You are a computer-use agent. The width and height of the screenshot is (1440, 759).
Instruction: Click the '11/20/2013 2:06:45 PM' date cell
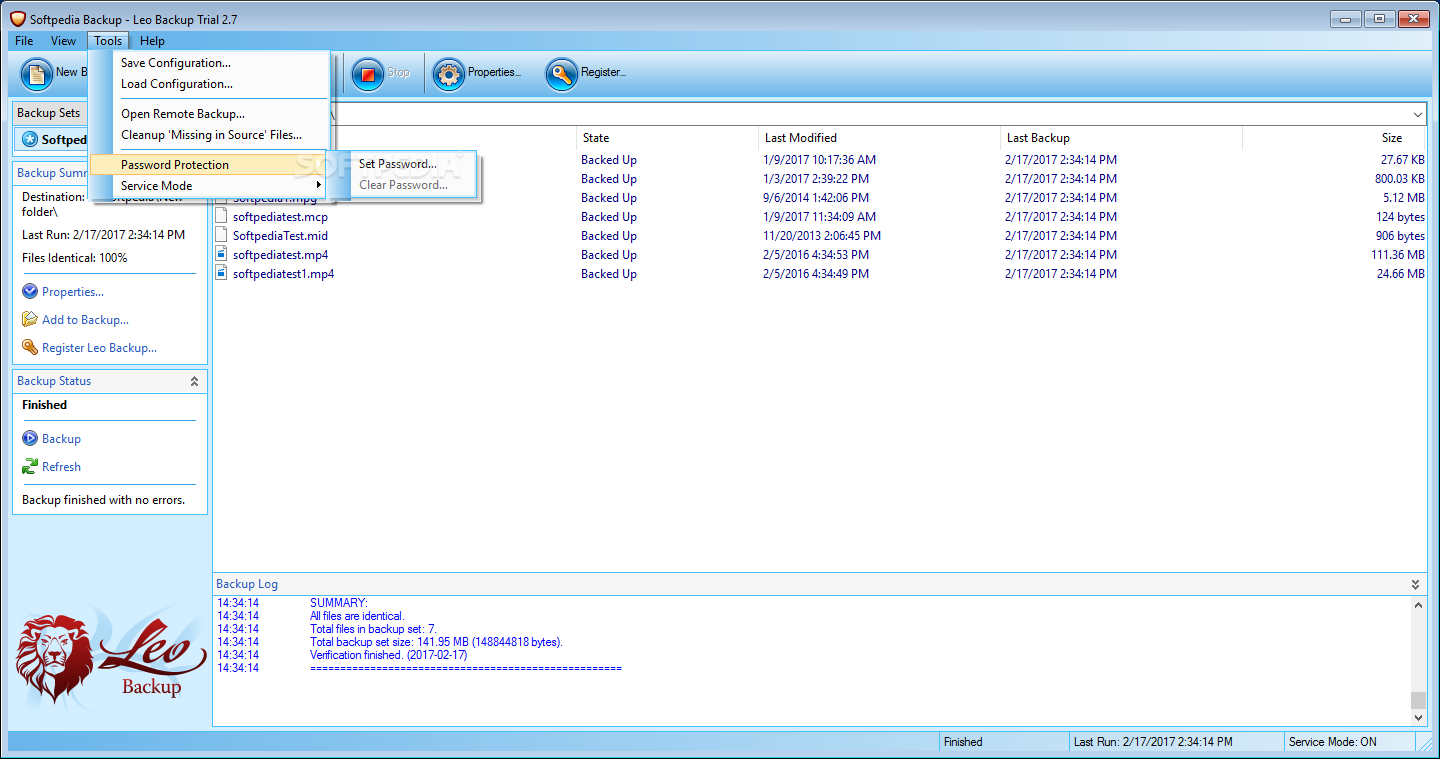click(x=822, y=236)
